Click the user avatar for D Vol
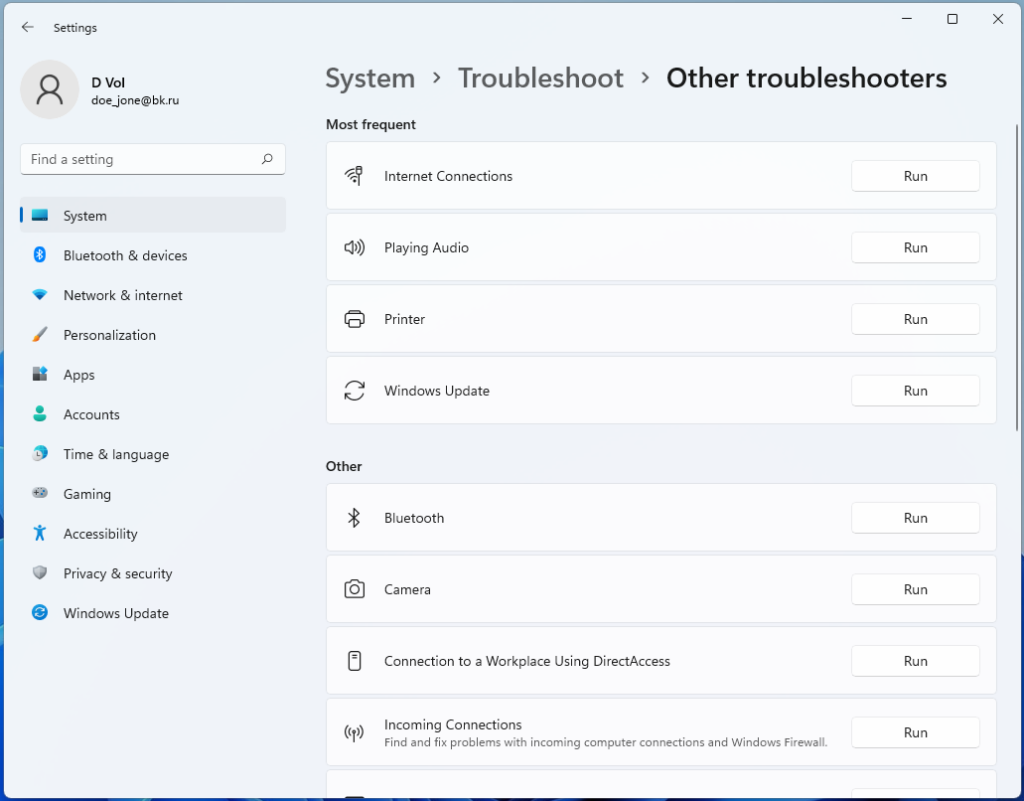1024x801 pixels. tap(49, 89)
